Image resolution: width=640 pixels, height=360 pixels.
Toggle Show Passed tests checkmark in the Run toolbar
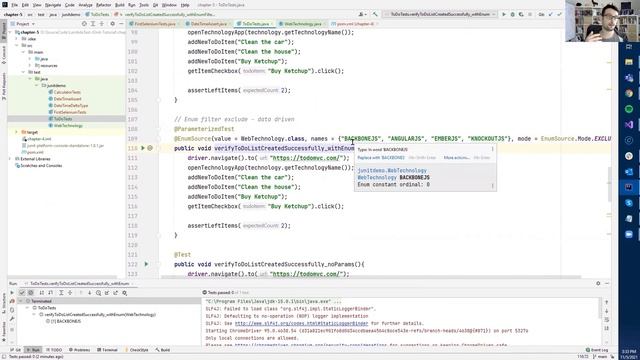click(22, 293)
